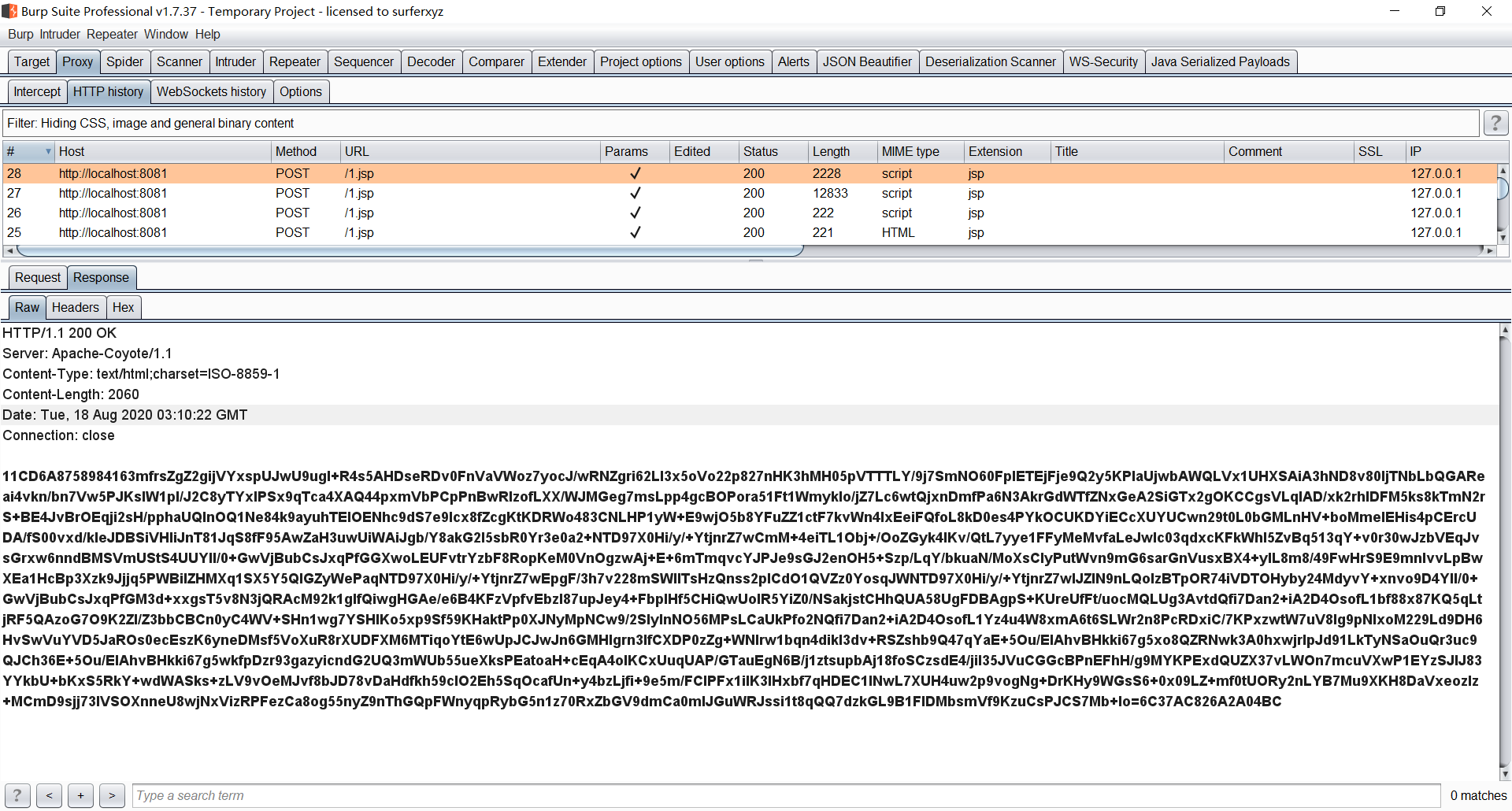This screenshot has width=1512, height=811.
Task: Click response pane scroll-down arrow
Action: pyautogui.click(x=1505, y=775)
